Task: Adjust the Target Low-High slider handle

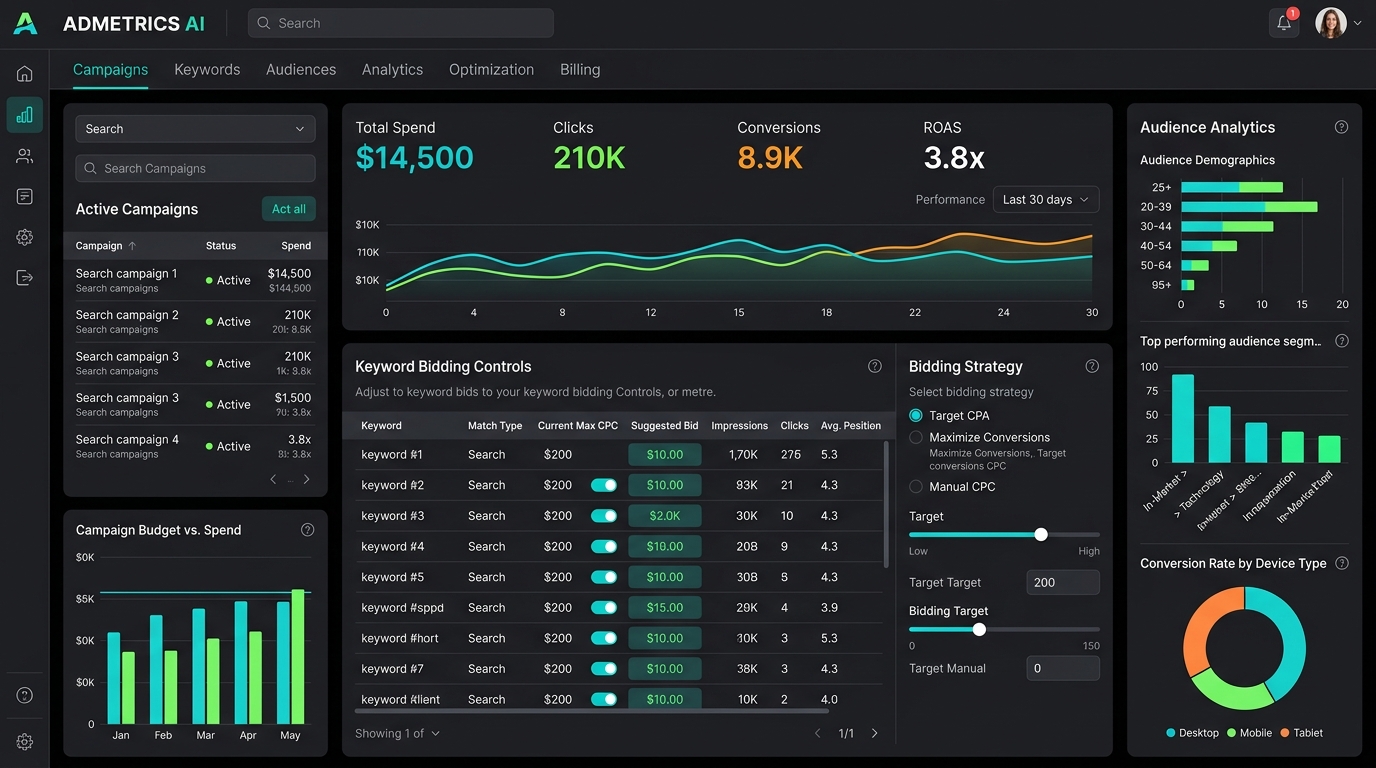Action: point(1041,535)
